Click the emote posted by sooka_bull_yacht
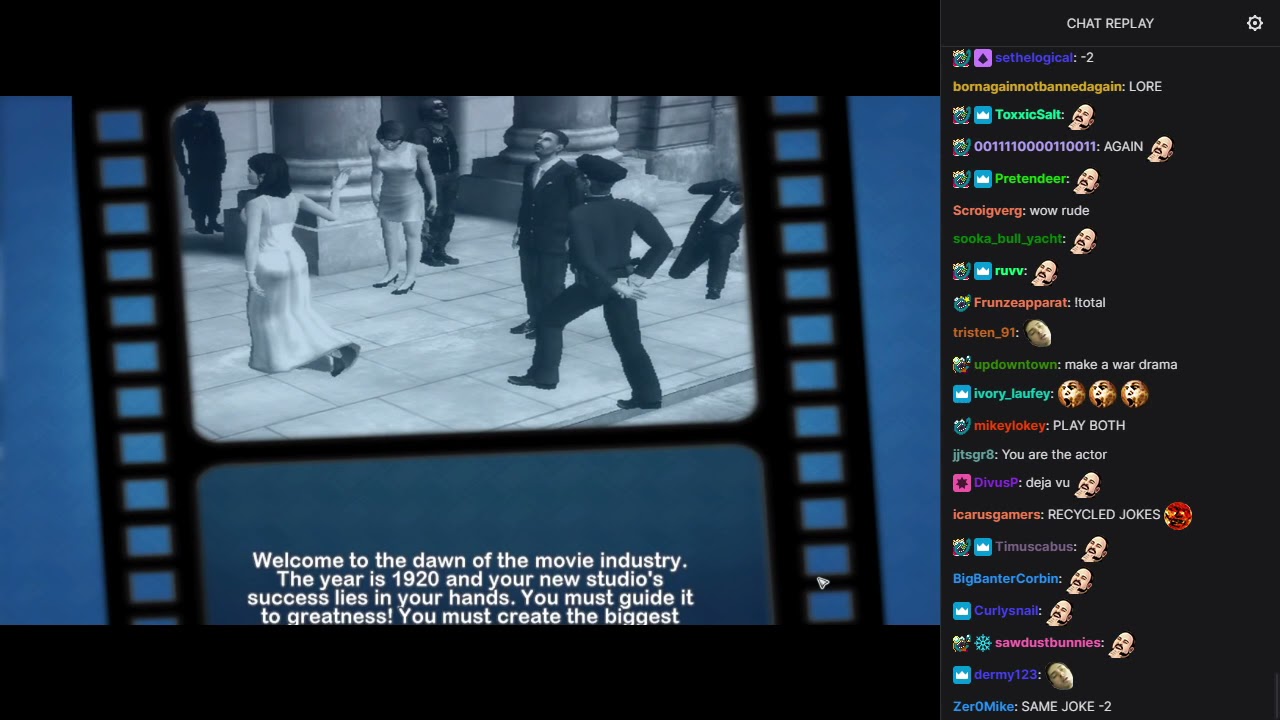Screen dimensions: 1280x720 pyautogui.click(x=1082, y=240)
